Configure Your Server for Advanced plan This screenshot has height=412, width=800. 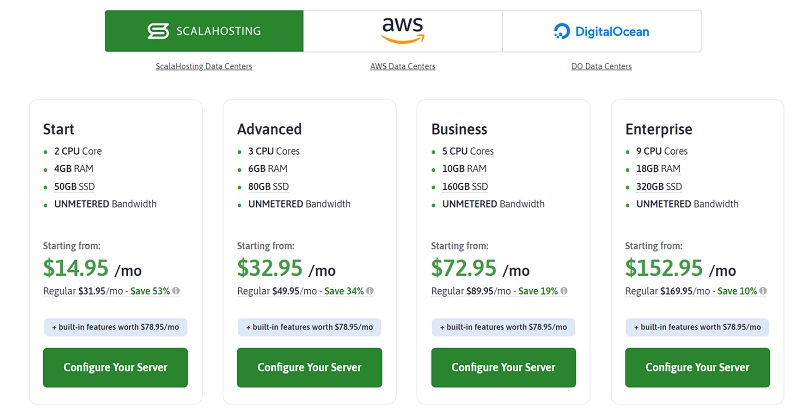coord(309,368)
